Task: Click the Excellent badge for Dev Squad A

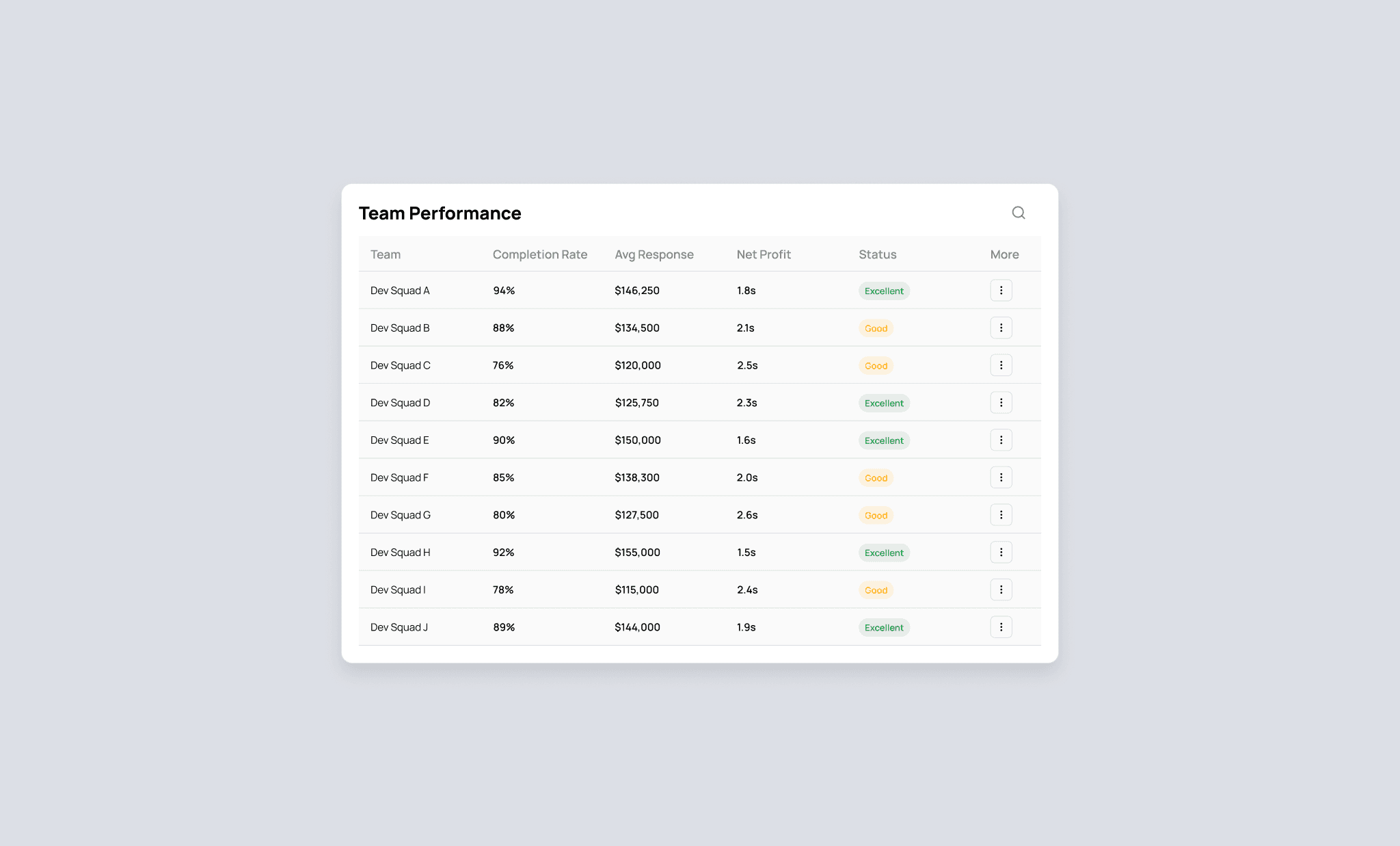Action: point(883,291)
